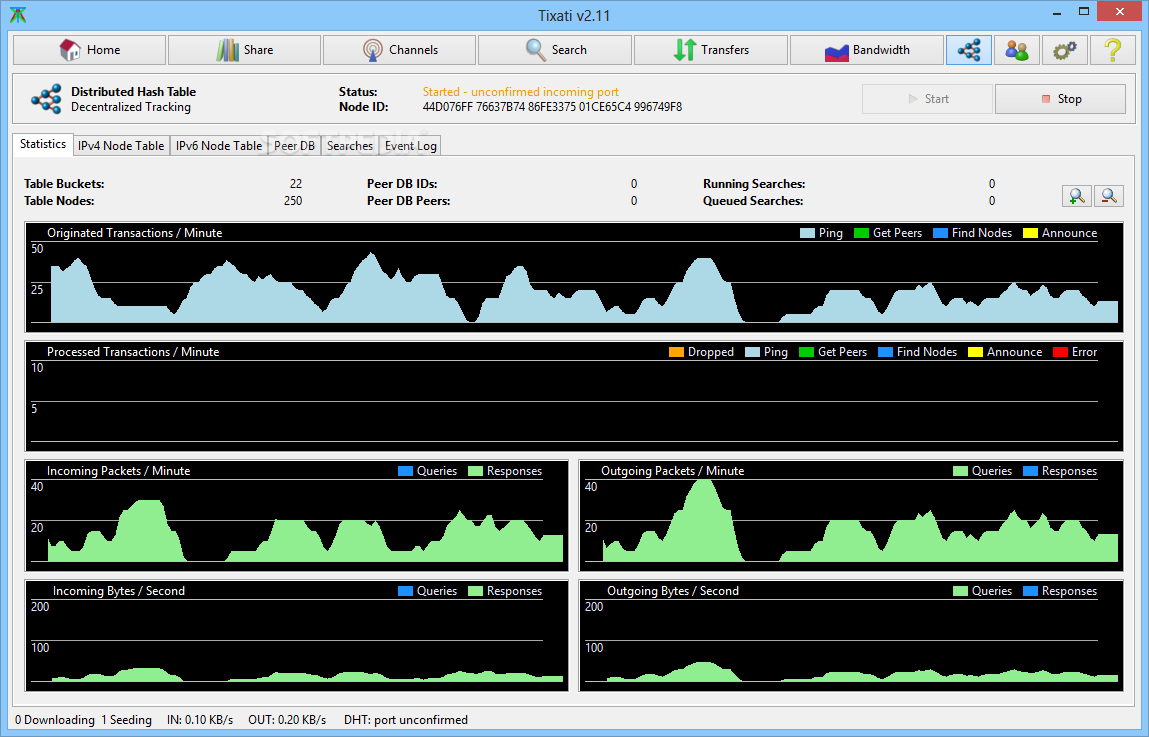Viewport: 1149px width, 737px height.
Task: Click the DHT network nodes toolbar icon
Action: [969, 50]
